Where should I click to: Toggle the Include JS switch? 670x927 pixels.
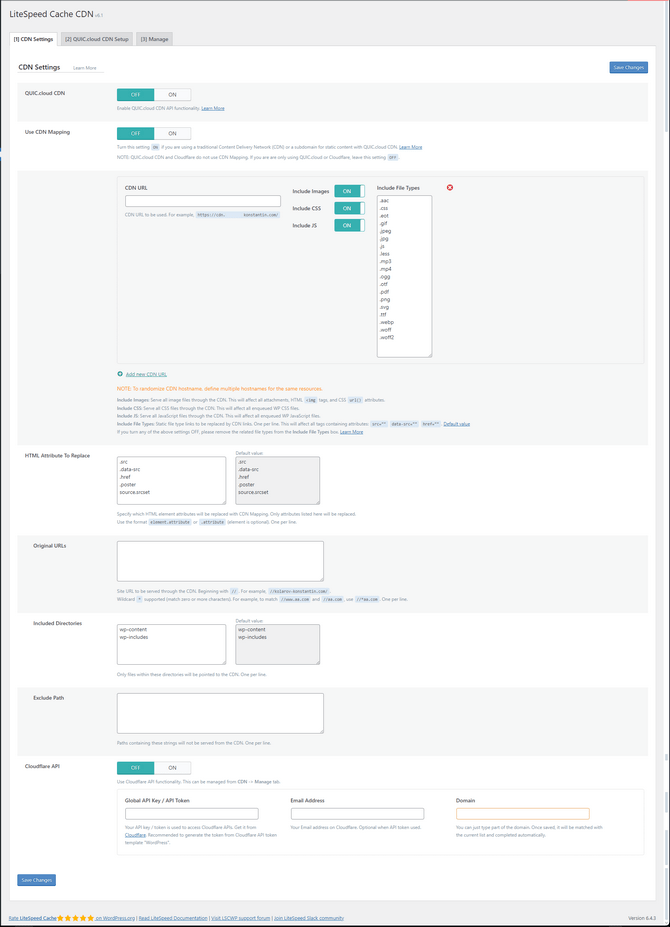(349, 225)
